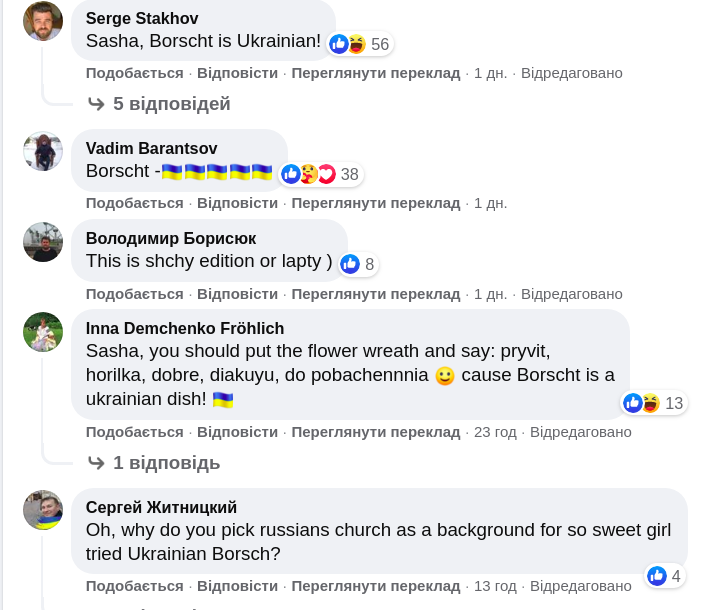Show the 4 likes on Сергей's comment
719x610 pixels.
(x=664, y=576)
